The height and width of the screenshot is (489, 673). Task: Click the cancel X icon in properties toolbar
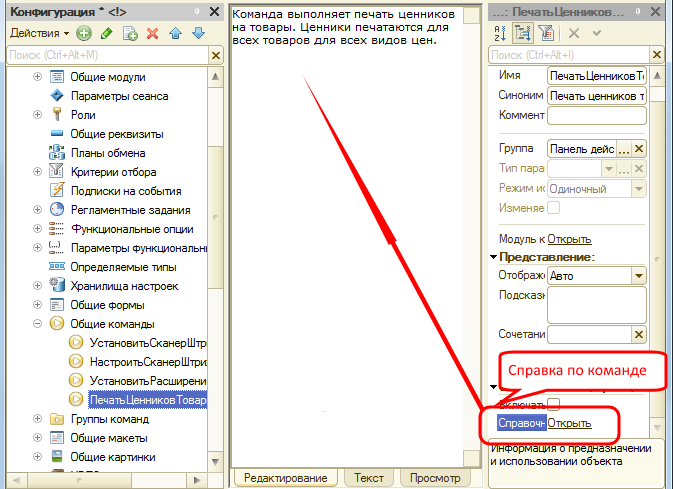574,33
